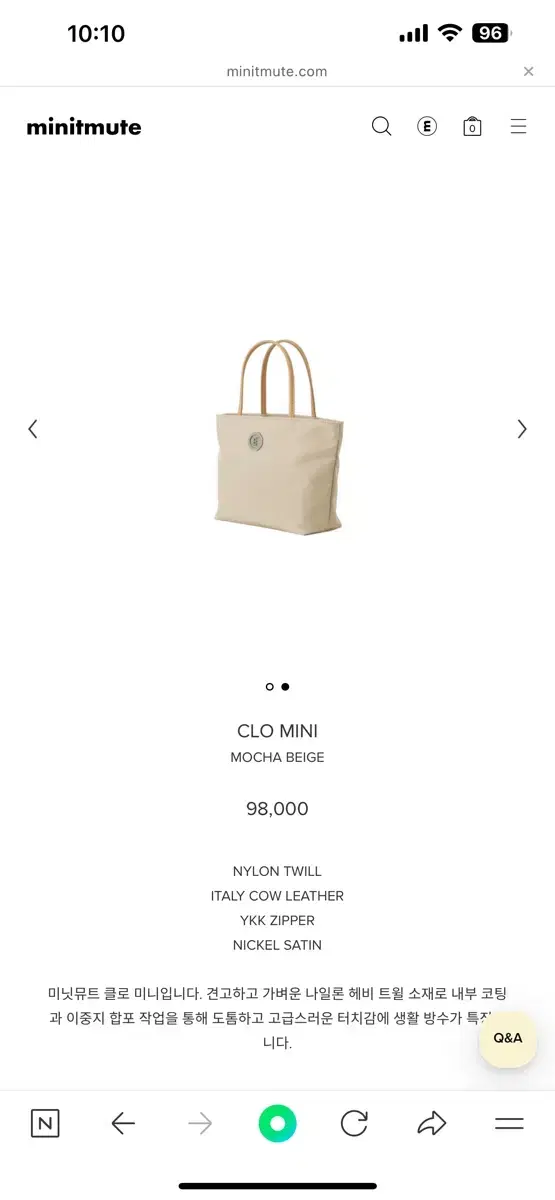The width and height of the screenshot is (555, 1200).
Task: Show previous product image with left chevron
Action: (32, 429)
